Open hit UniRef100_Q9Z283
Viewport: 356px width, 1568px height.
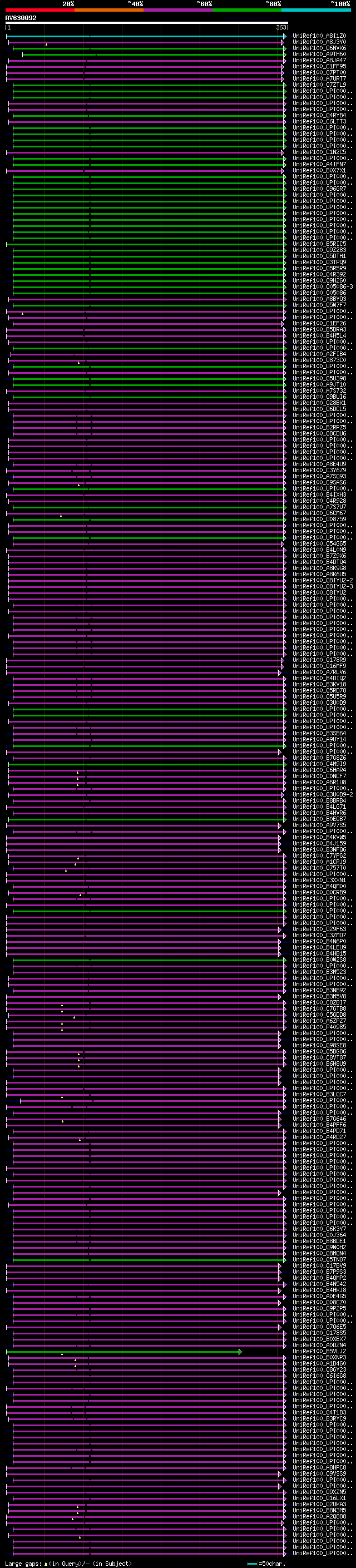coord(319,250)
